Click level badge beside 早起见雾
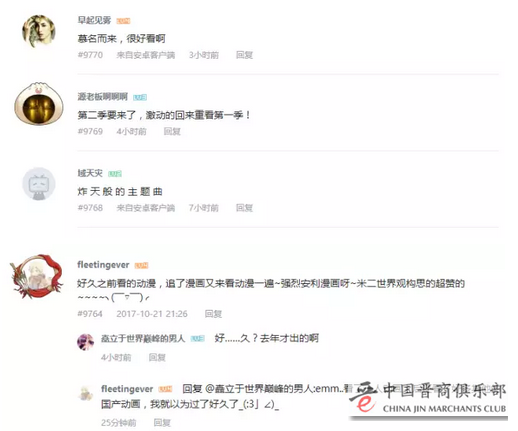518x431 pixels. pyautogui.click(x=123, y=21)
